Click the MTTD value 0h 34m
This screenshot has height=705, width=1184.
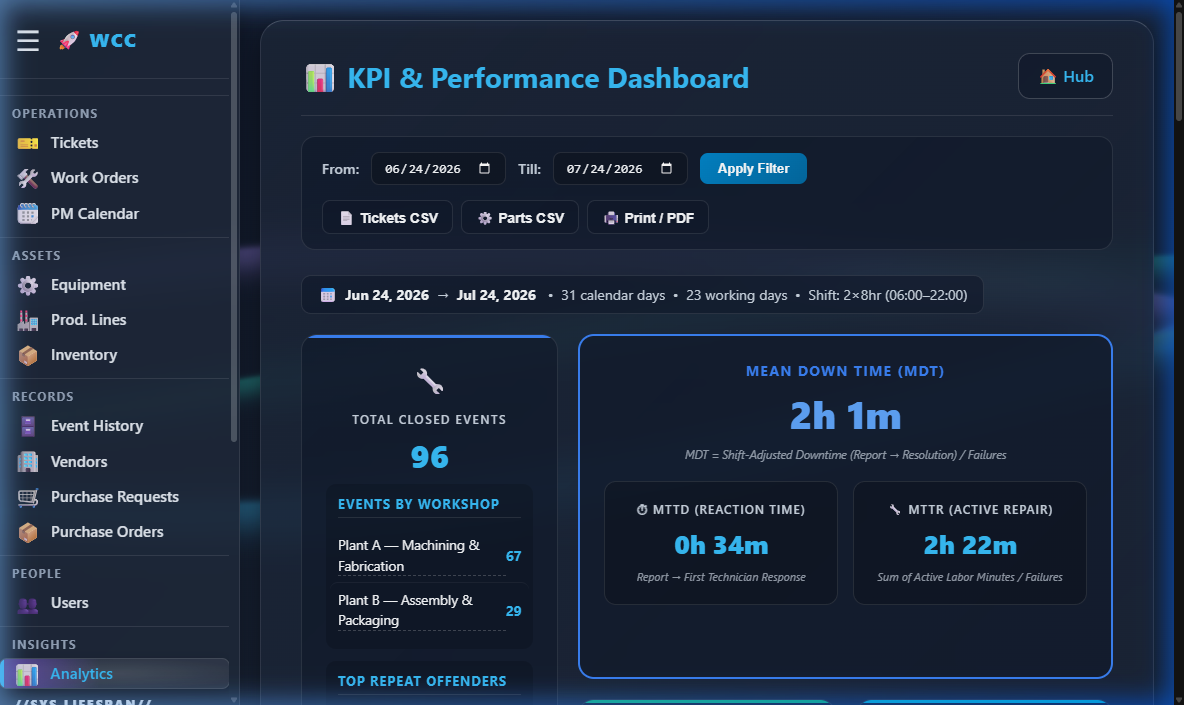721,545
